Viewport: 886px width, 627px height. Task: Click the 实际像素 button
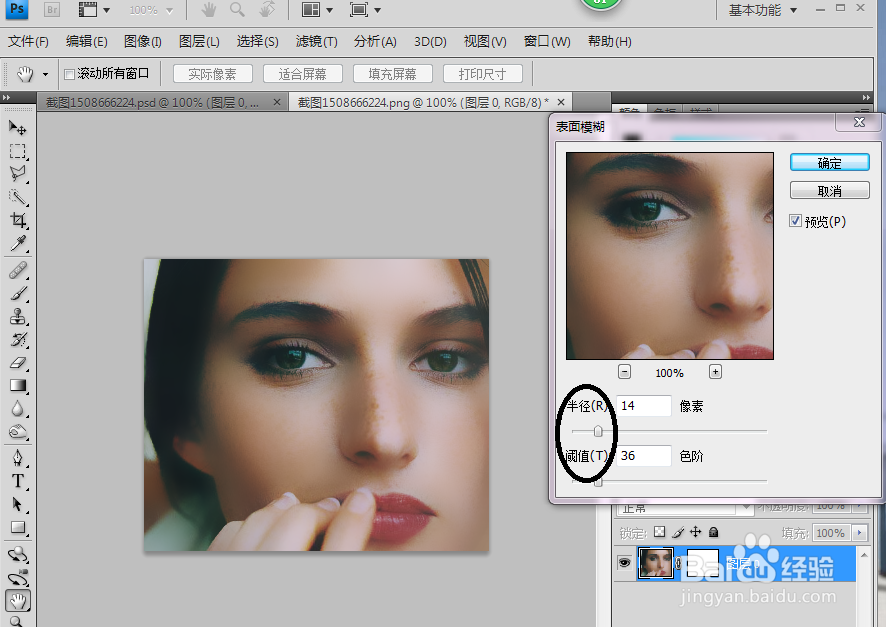click(x=212, y=74)
